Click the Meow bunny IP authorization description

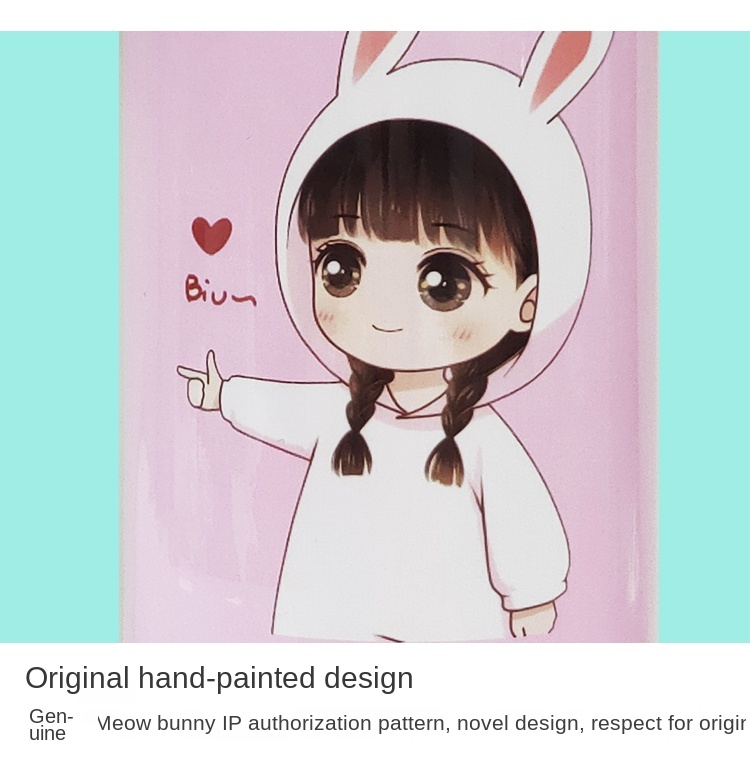421,723
